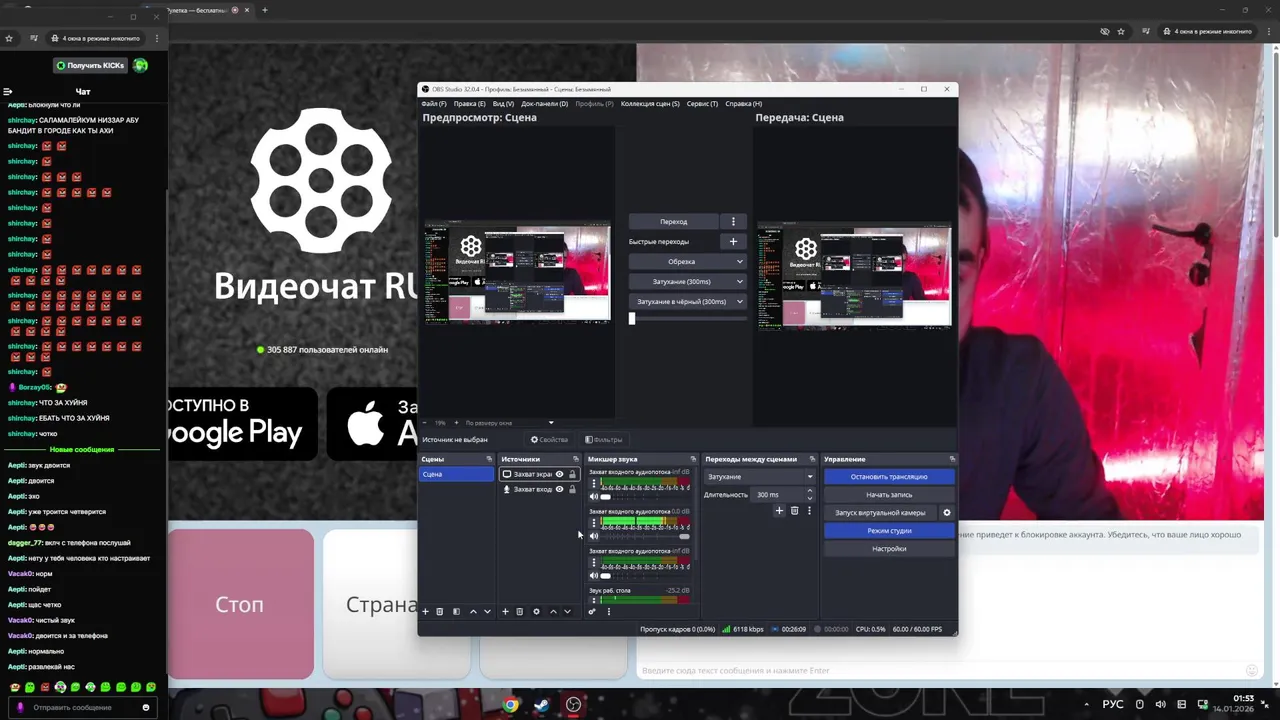Screen dimensions: 1280x720
Task: Click the Переход transition button
Action: (x=674, y=221)
